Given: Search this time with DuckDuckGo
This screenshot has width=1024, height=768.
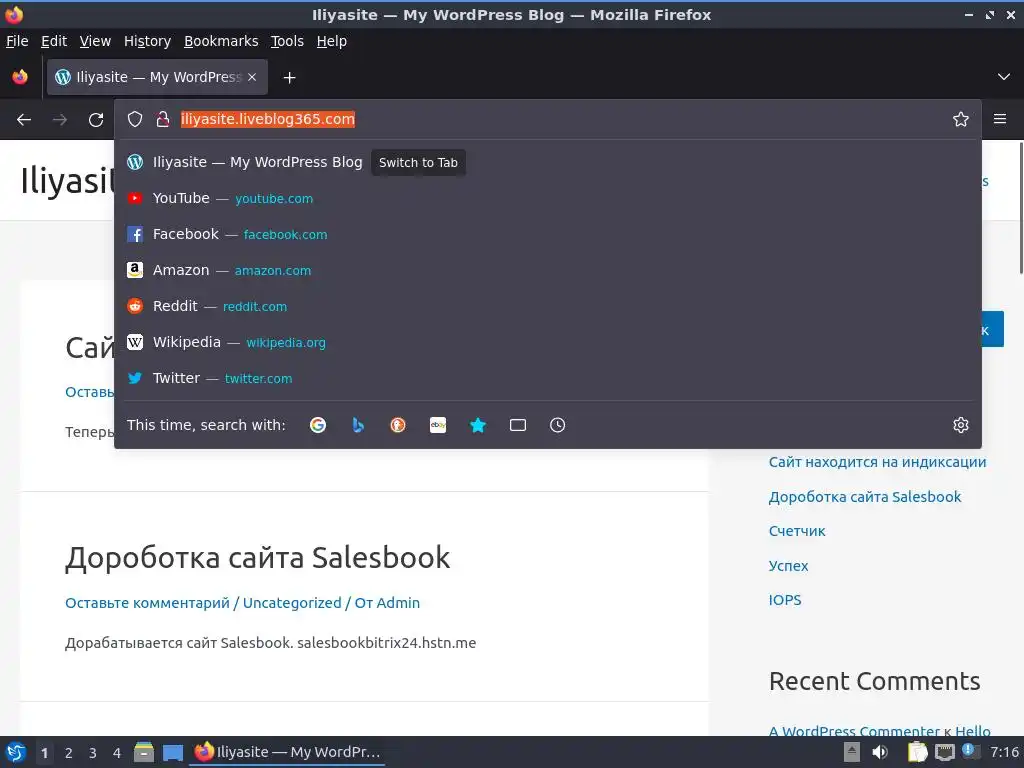Looking at the screenshot, I should pos(398,425).
